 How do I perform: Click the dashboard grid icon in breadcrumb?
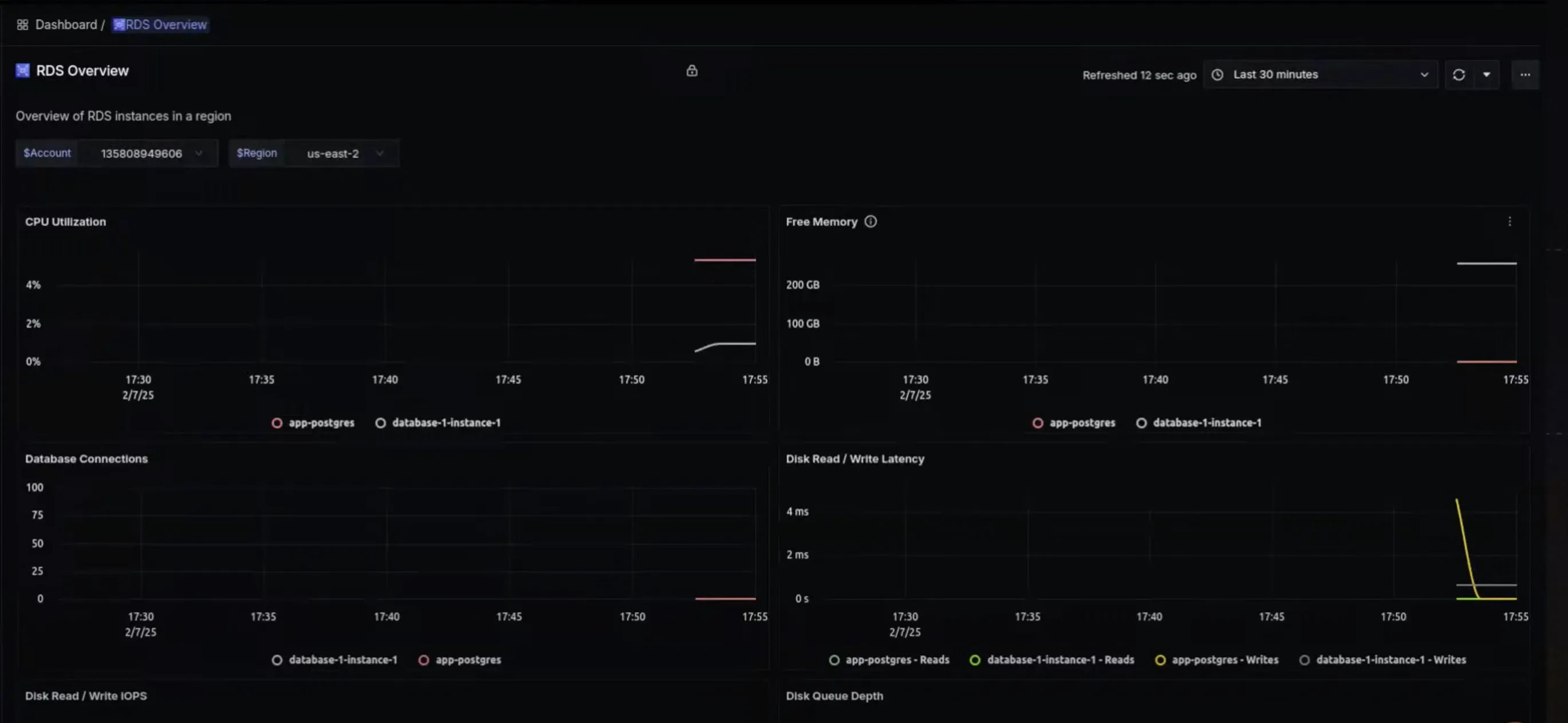[22, 25]
